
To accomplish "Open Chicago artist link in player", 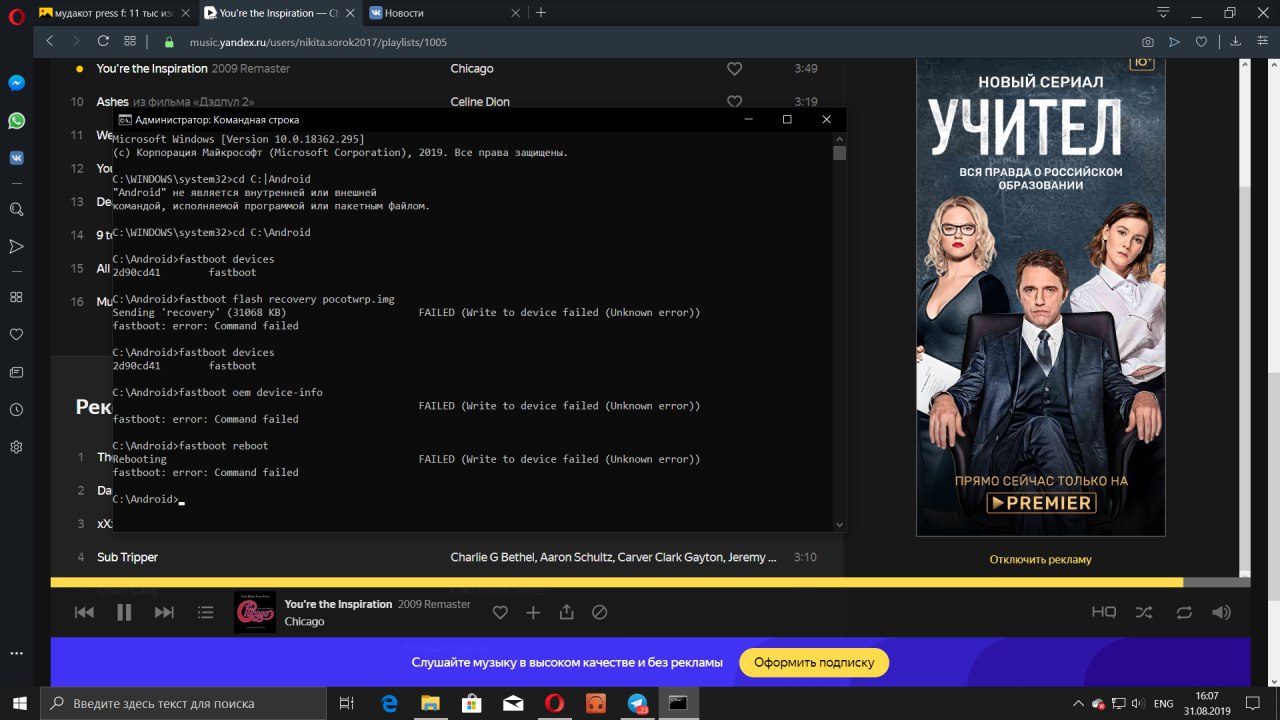I will (304, 622).
